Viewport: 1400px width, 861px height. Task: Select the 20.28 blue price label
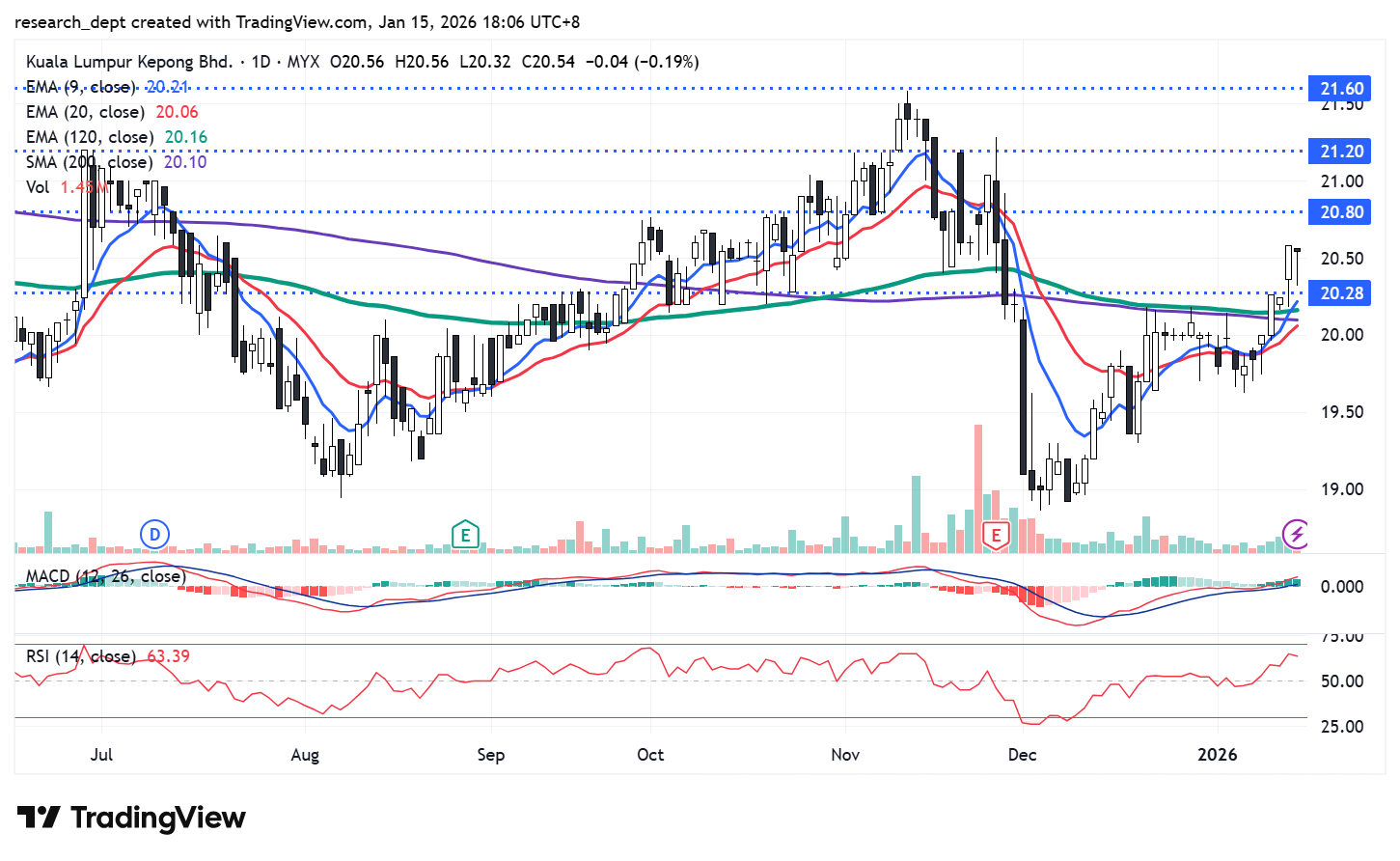(1340, 293)
